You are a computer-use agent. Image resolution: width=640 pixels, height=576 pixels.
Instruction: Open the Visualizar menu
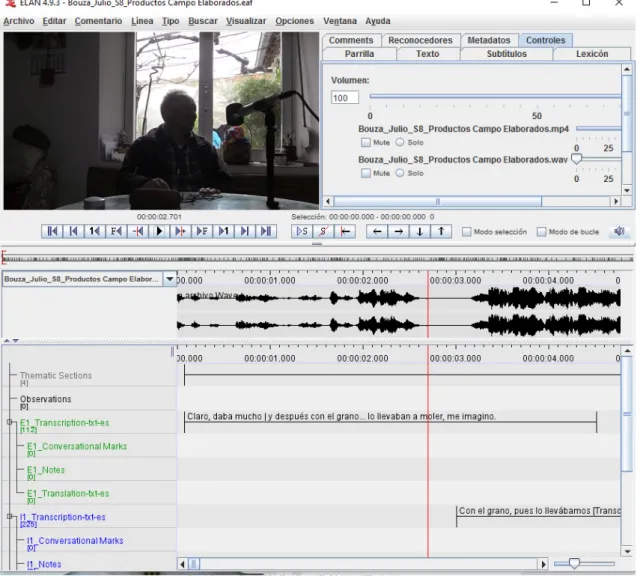point(246,21)
